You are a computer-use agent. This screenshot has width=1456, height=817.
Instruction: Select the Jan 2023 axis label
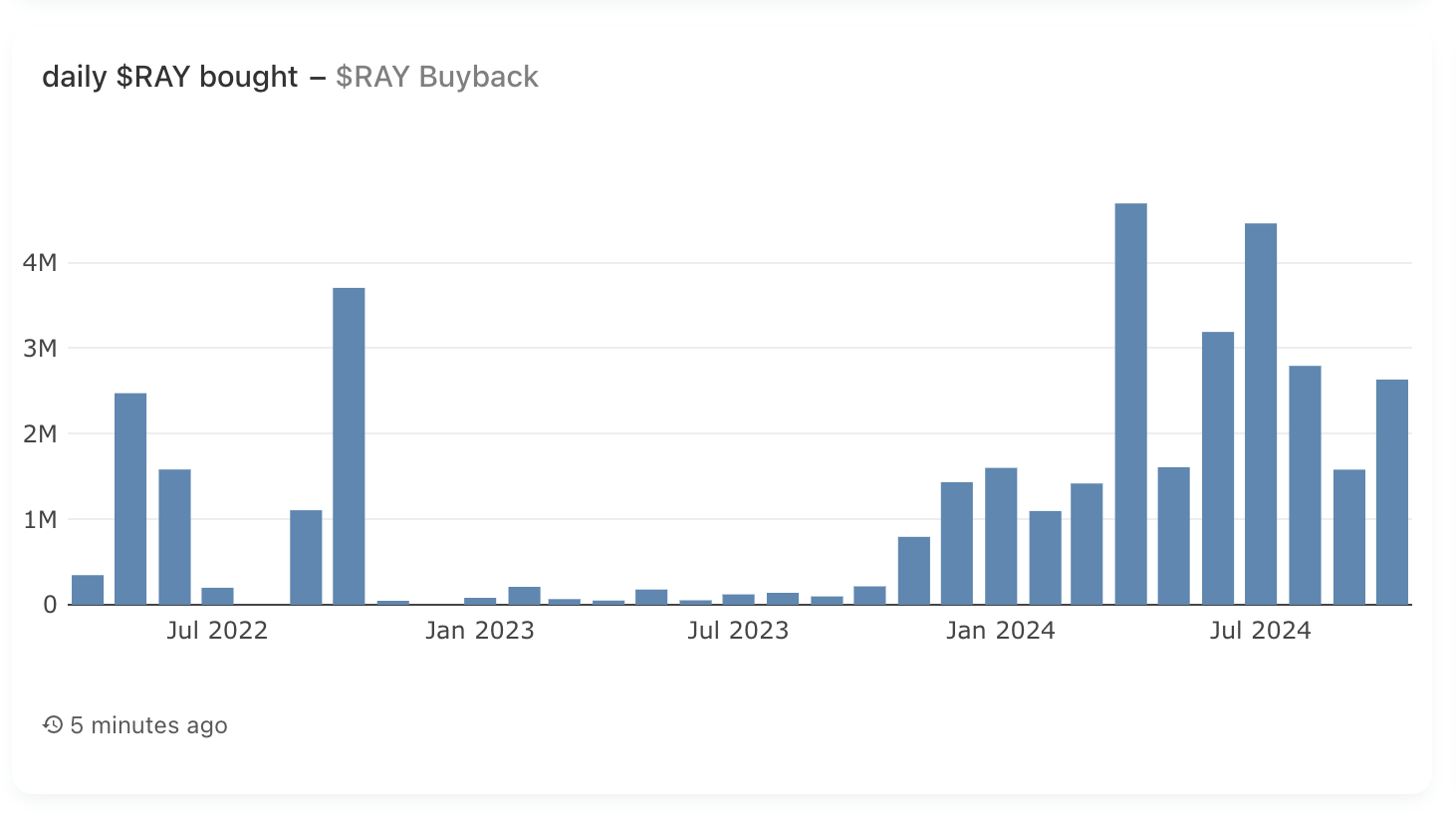coord(480,630)
